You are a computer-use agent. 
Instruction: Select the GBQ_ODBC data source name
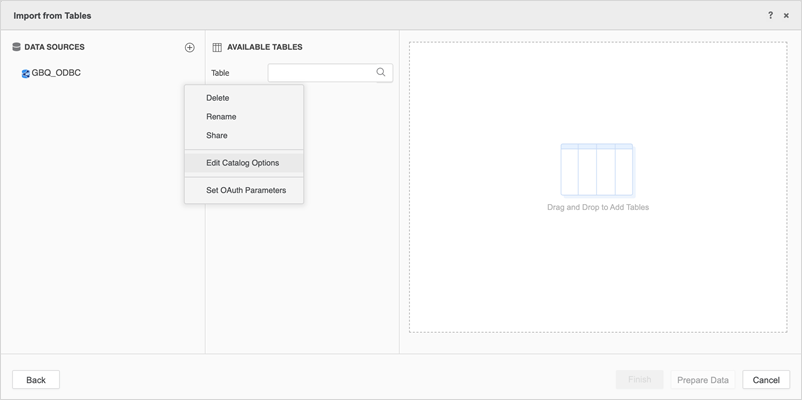(56, 74)
